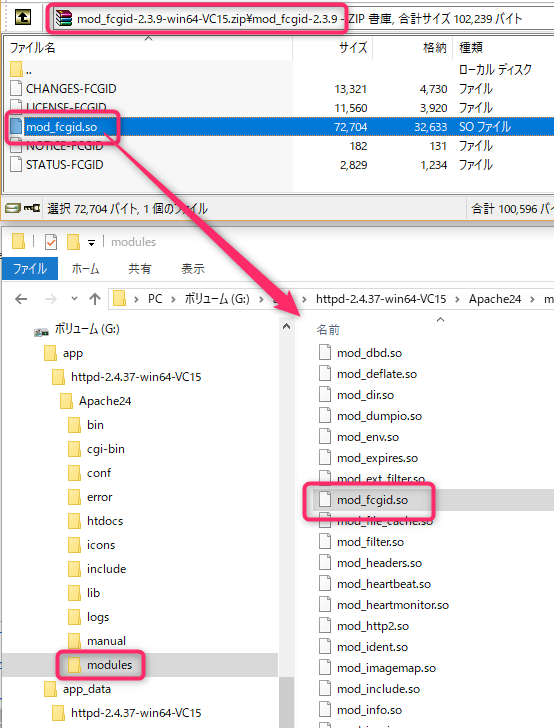The width and height of the screenshot is (554, 728).
Task: Click the WinRAR archive icon in path bar
Action: click(x=64, y=18)
